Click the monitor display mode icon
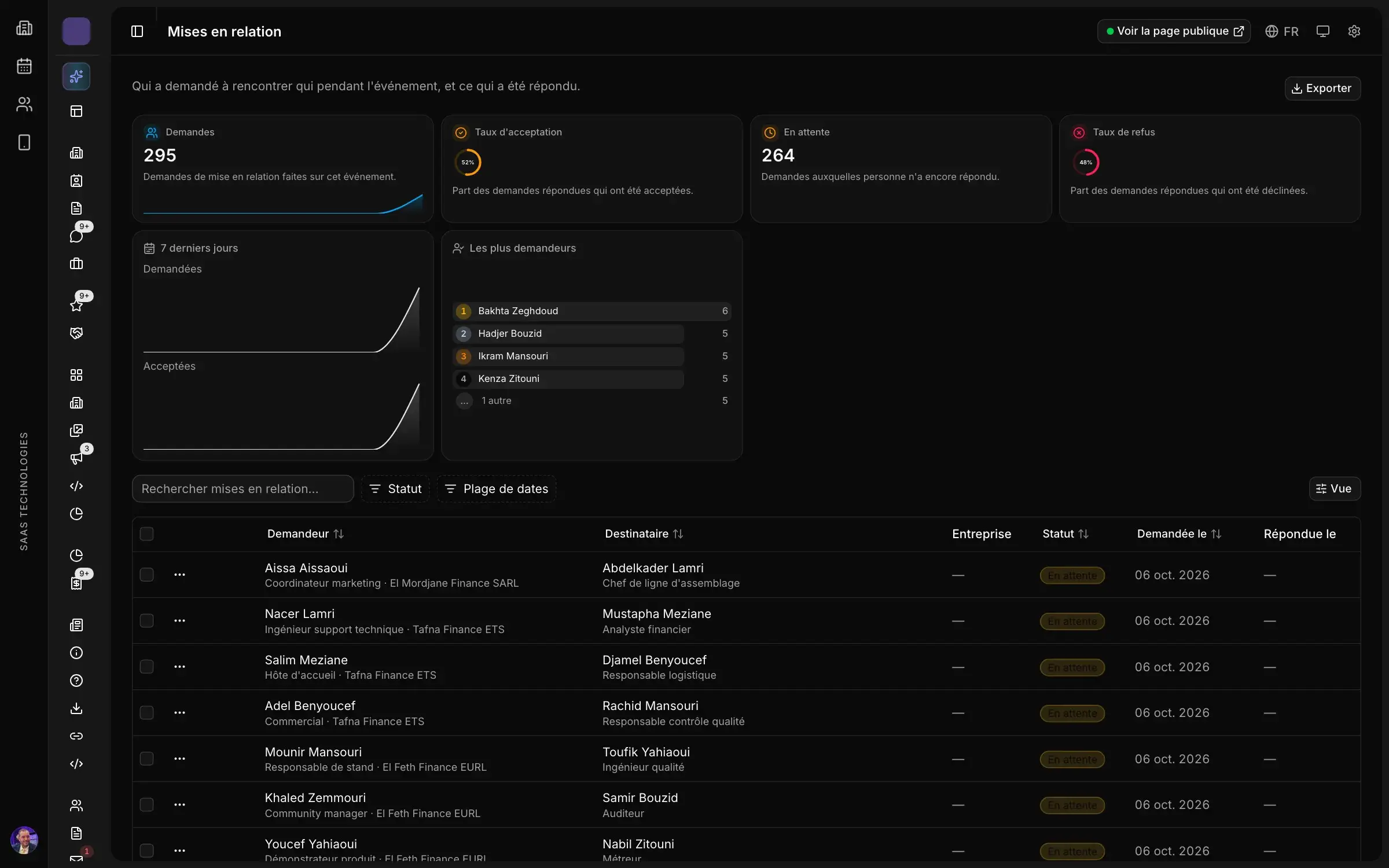This screenshot has width=1389, height=868. pos(1322,31)
